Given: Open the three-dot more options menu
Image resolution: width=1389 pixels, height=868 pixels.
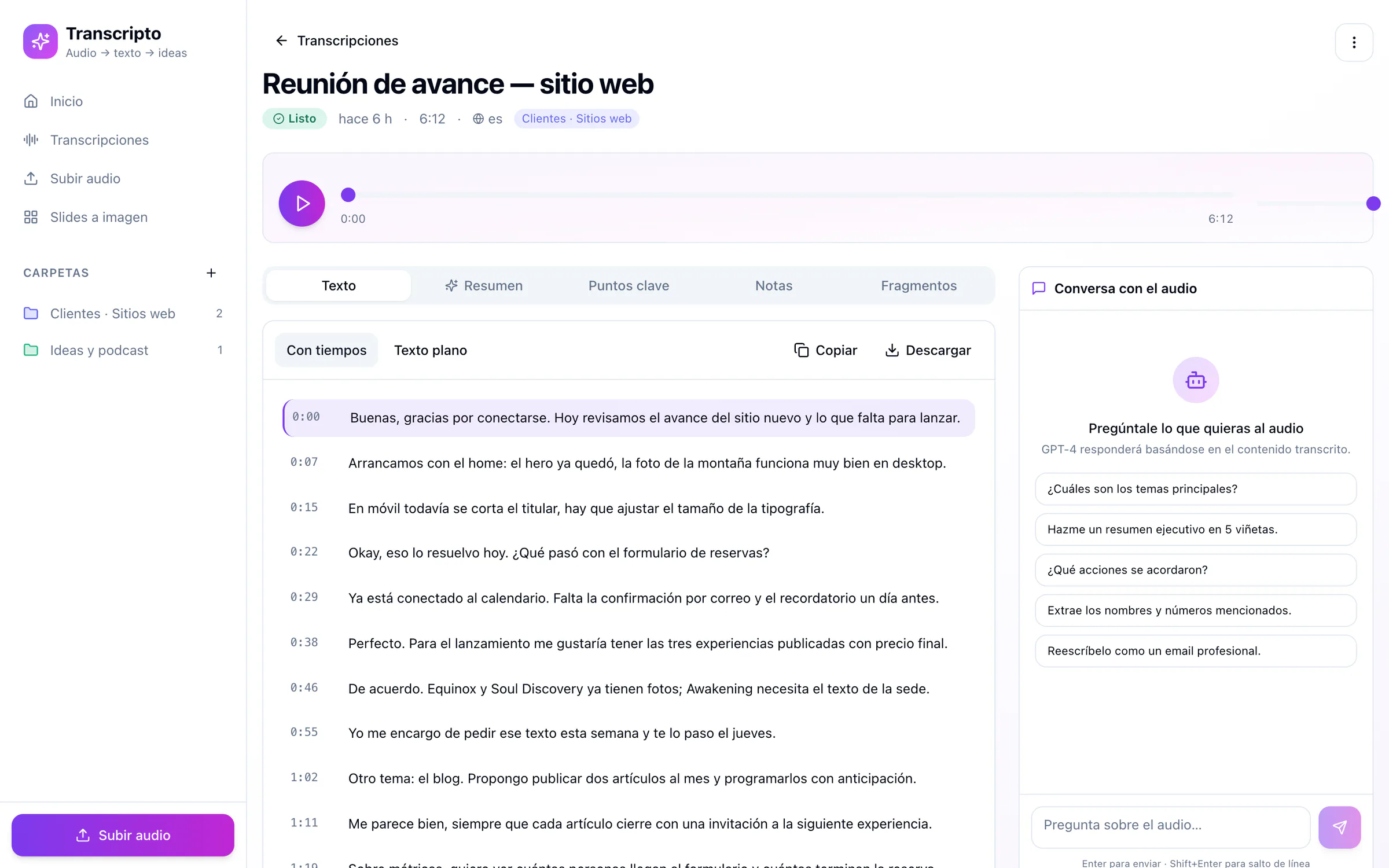Looking at the screenshot, I should 1353,42.
